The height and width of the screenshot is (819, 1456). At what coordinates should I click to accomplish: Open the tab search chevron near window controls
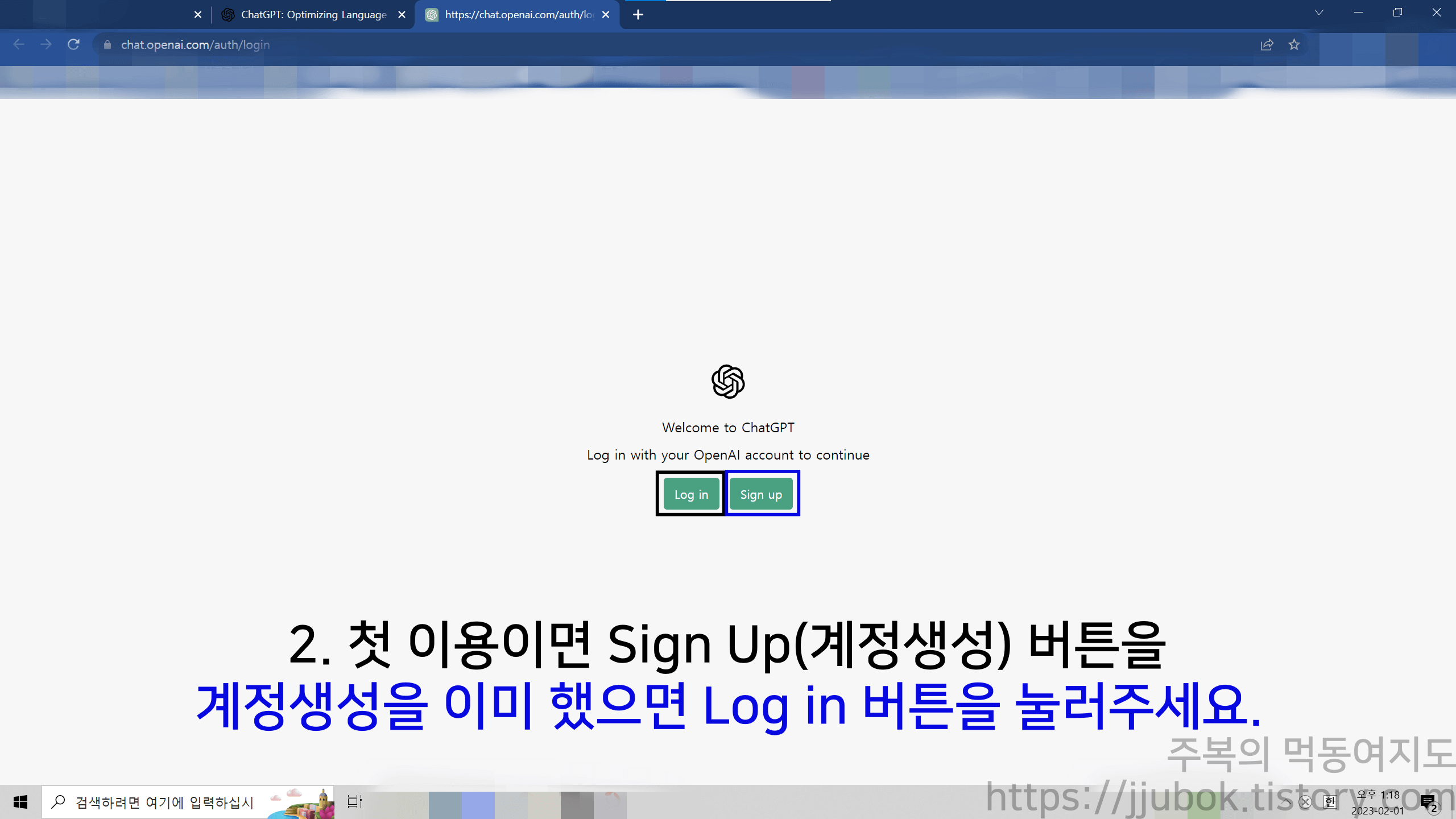pos(1319,13)
